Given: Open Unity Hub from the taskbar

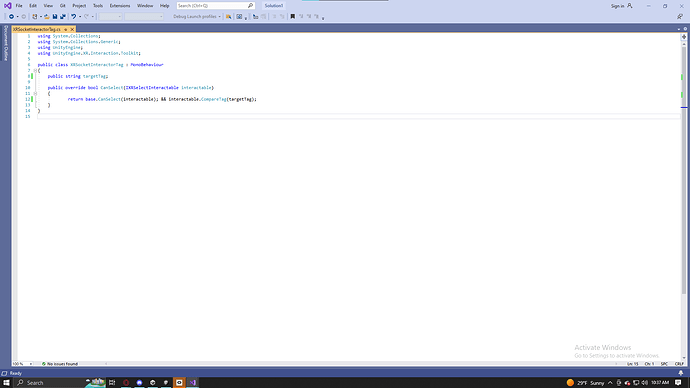Looking at the screenshot, I should tap(153, 383).
